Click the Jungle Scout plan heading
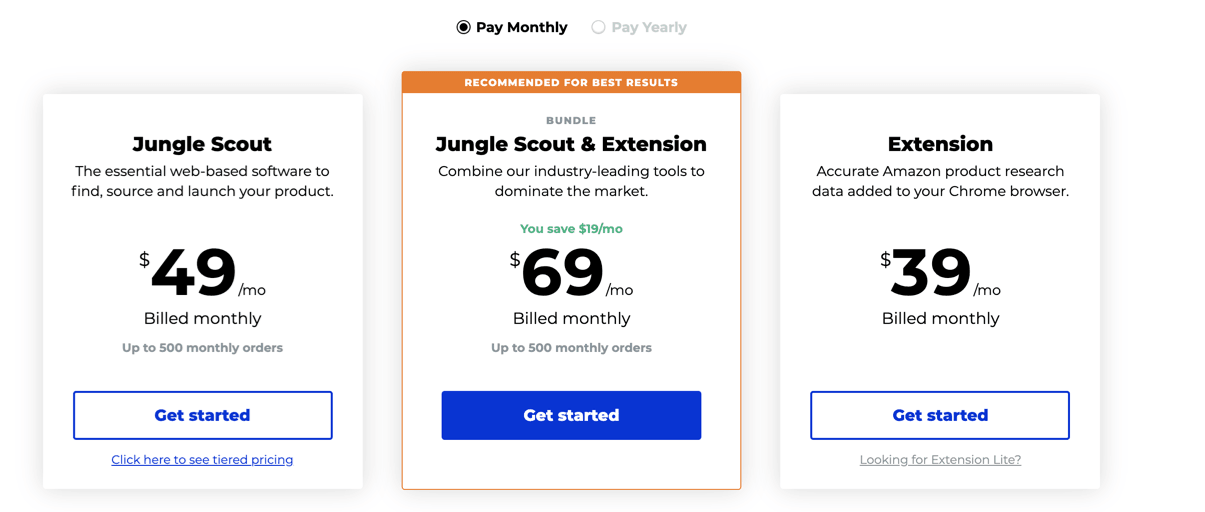Screen dimensions: 1205x512 [x=202, y=144]
